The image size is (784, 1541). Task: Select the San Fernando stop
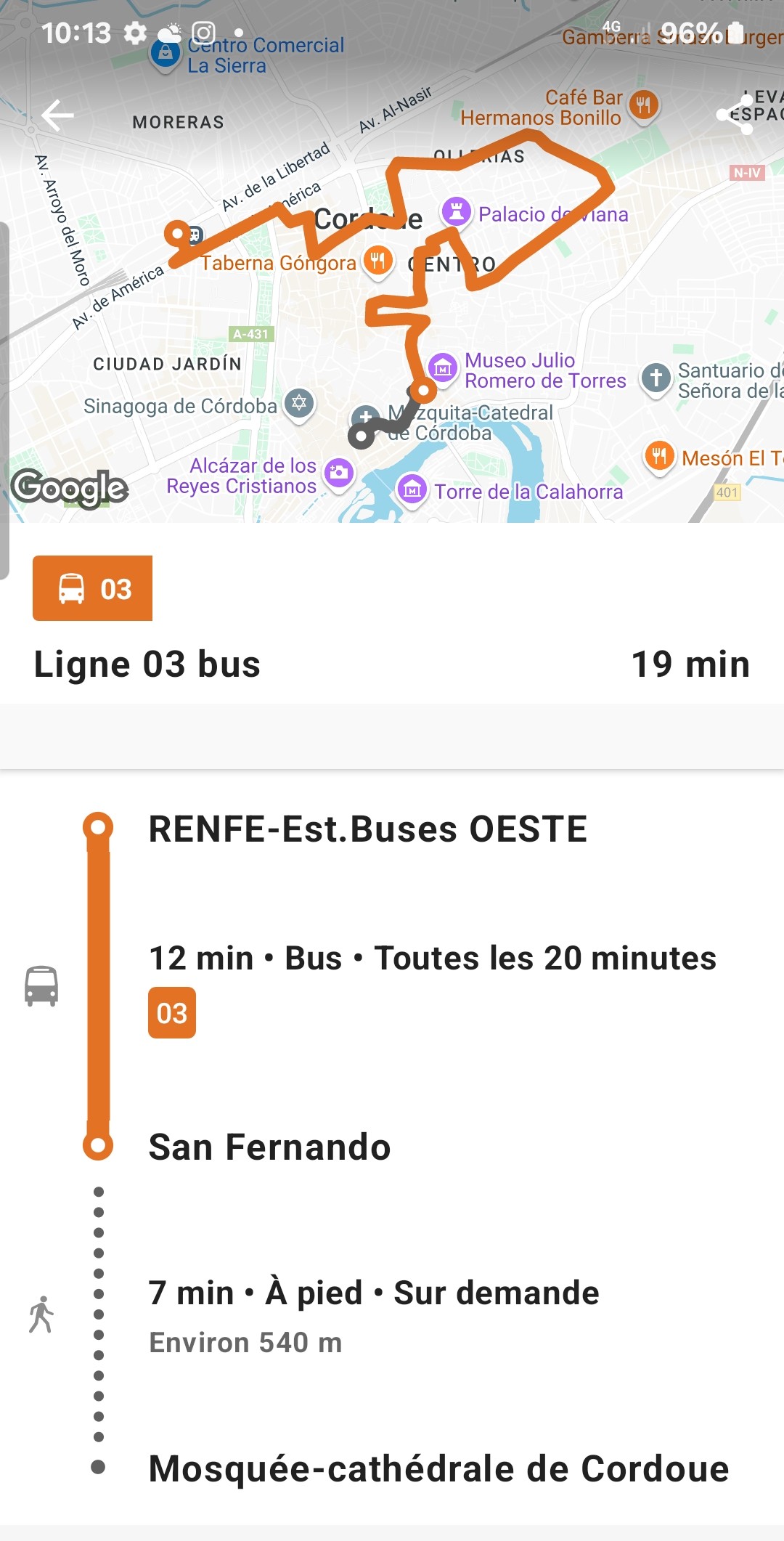click(x=269, y=1147)
